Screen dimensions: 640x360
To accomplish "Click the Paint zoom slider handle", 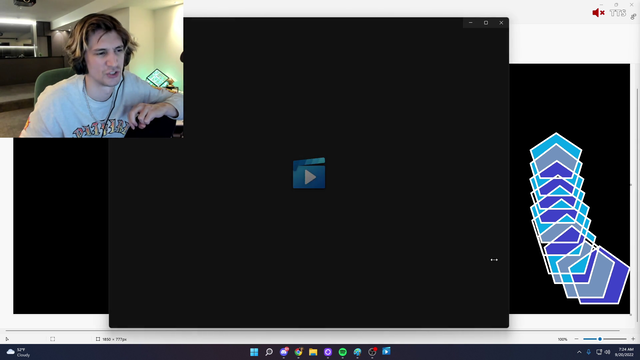I will [600, 339].
